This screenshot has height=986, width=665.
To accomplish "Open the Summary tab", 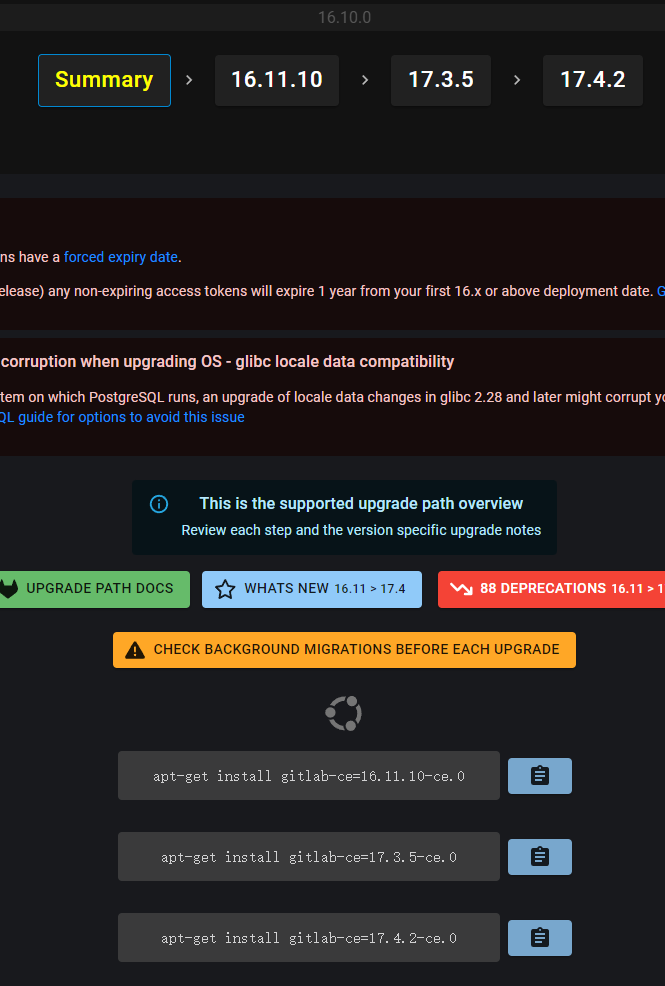I will [104, 80].
